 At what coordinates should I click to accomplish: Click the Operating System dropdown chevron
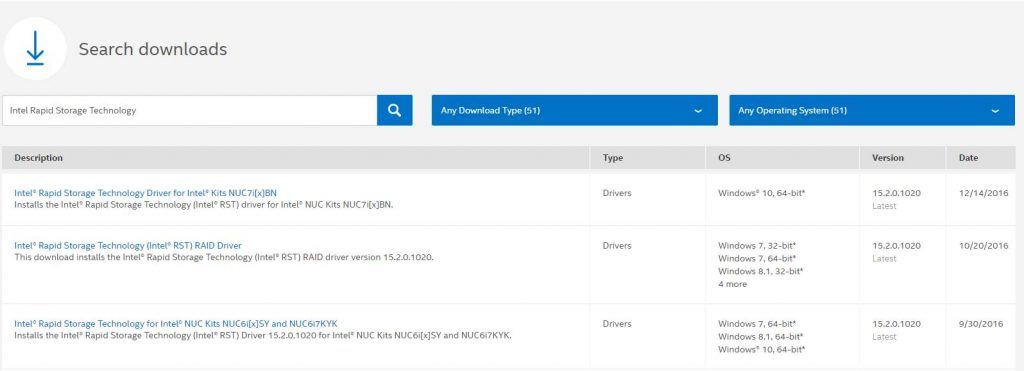click(995, 111)
